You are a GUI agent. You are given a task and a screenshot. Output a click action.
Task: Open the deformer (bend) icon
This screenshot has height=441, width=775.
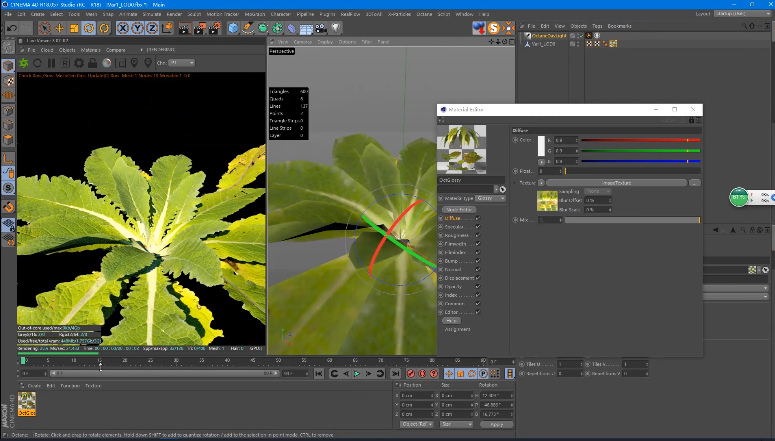(x=292, y=28)
